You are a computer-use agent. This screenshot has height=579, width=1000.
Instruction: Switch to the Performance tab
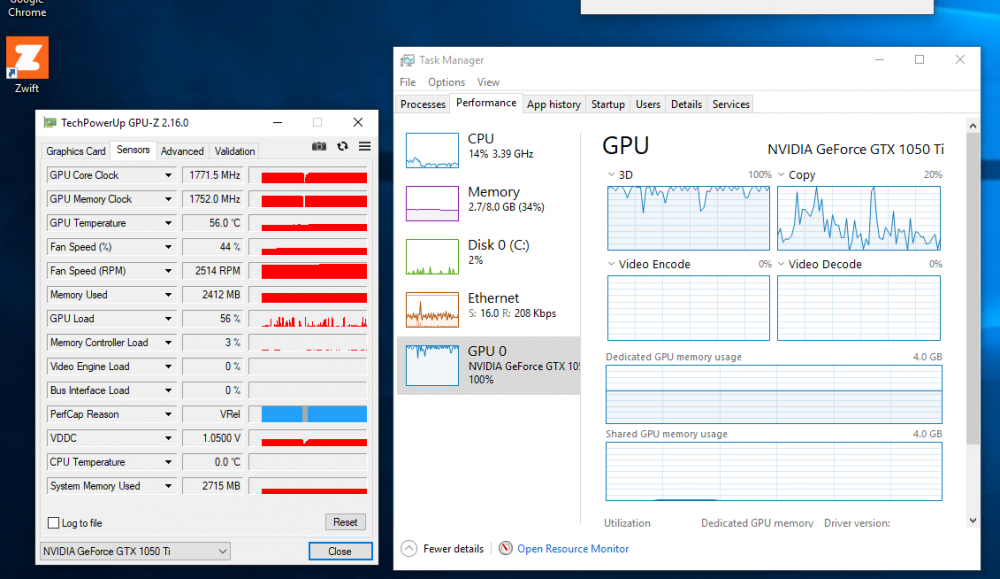point(486,103)
